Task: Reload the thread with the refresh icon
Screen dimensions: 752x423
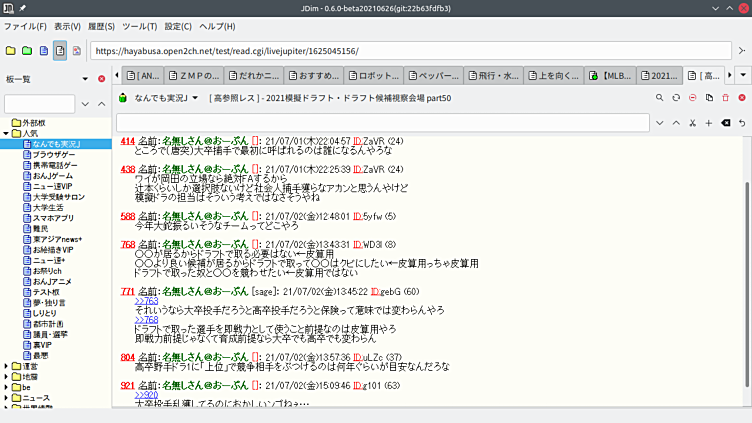Action: [x=676, y=98]
